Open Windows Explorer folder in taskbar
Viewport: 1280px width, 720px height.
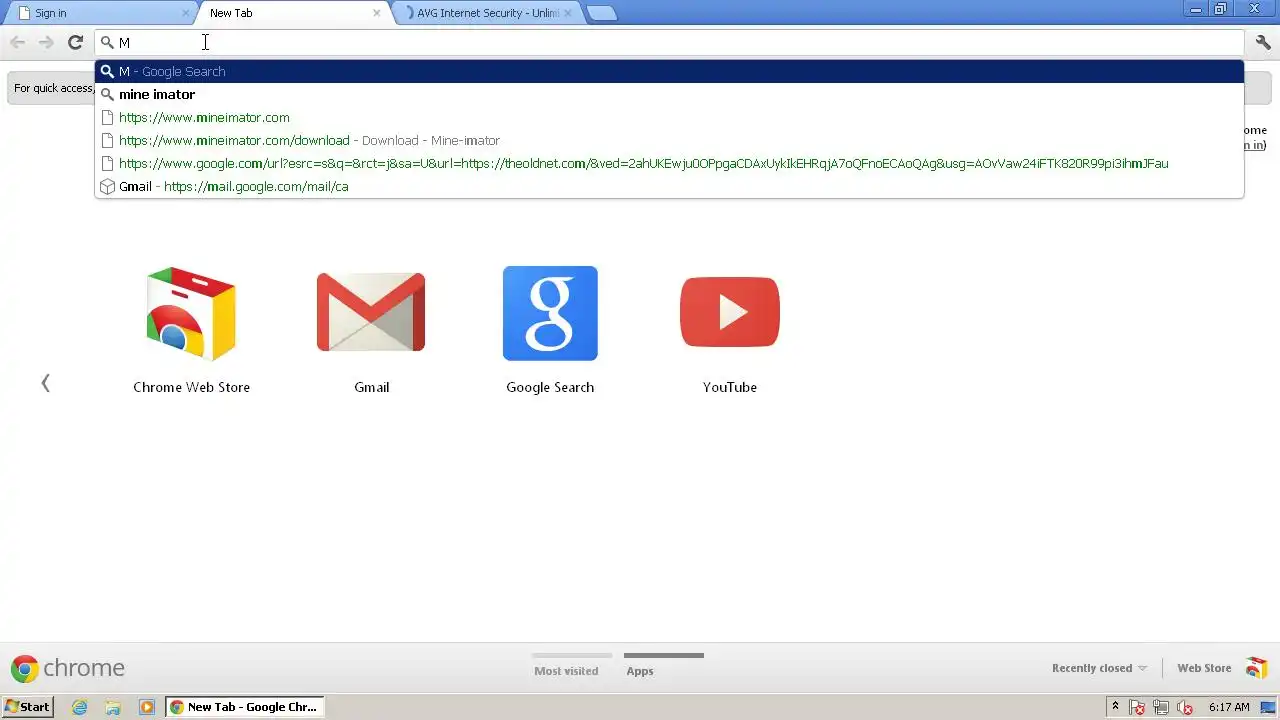tap(113, 707)
